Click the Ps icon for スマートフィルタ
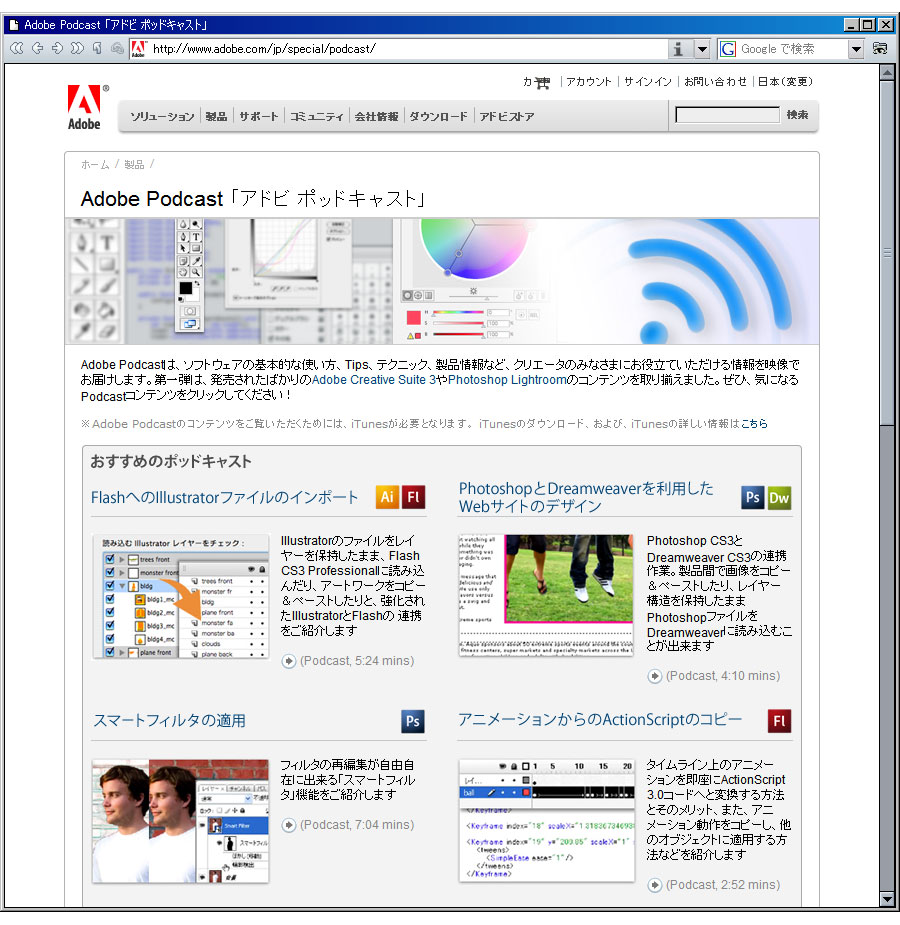900x925 pixels. pos(413,721)
